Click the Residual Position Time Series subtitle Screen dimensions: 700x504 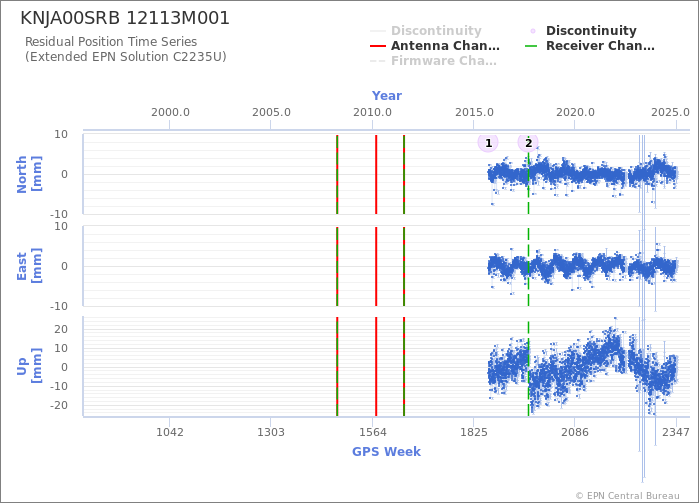pos(111,42)
